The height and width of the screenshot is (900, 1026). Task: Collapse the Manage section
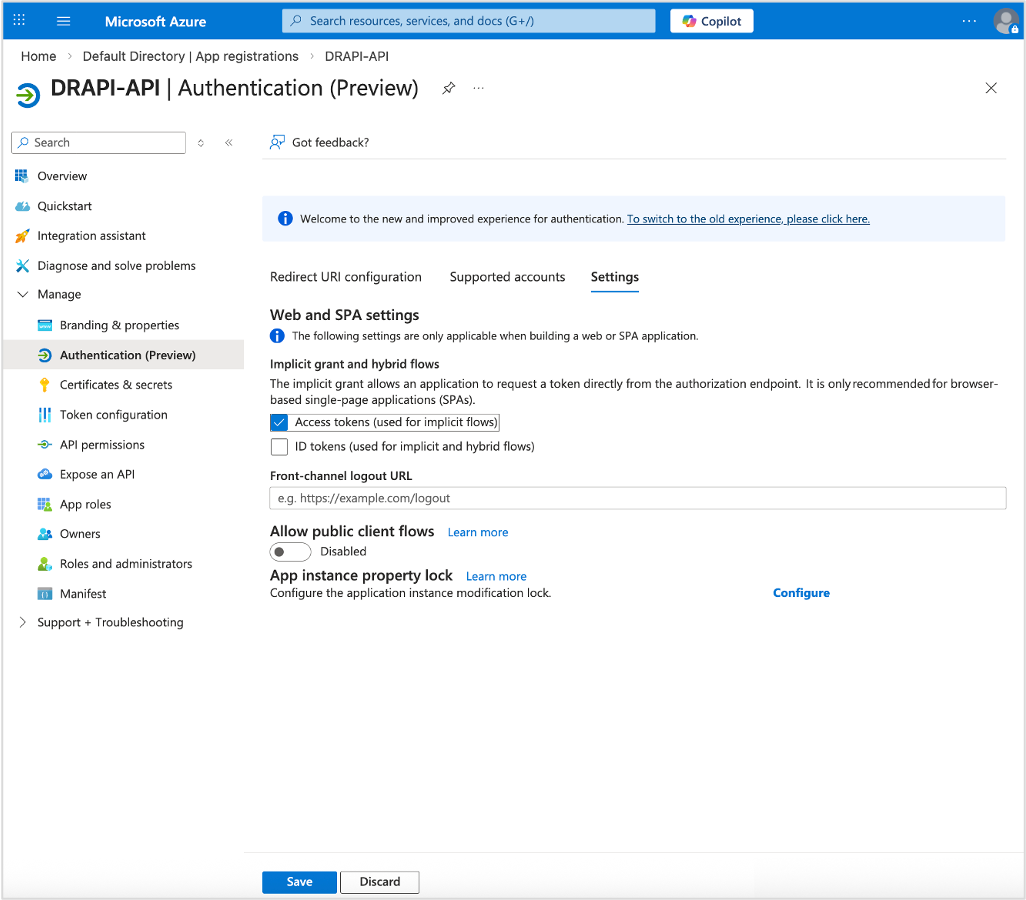click(22, 294)
